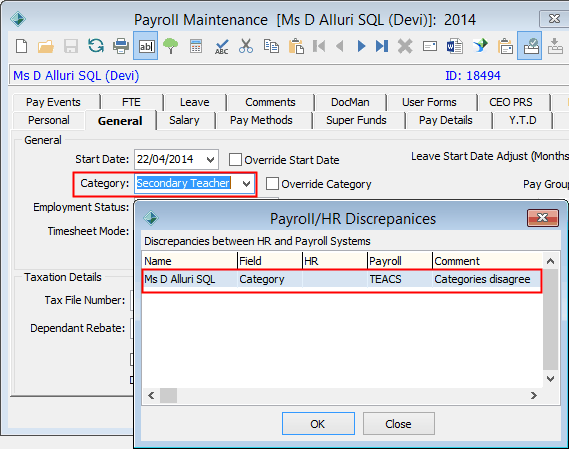Click OK in the Discrepancies dialog

pos(318,424)
